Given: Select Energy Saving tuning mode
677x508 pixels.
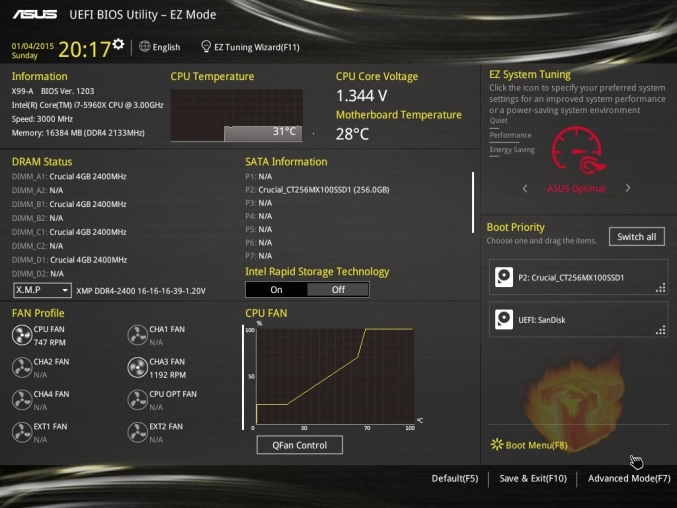Looking at the screenshot, I should (512, 150).
